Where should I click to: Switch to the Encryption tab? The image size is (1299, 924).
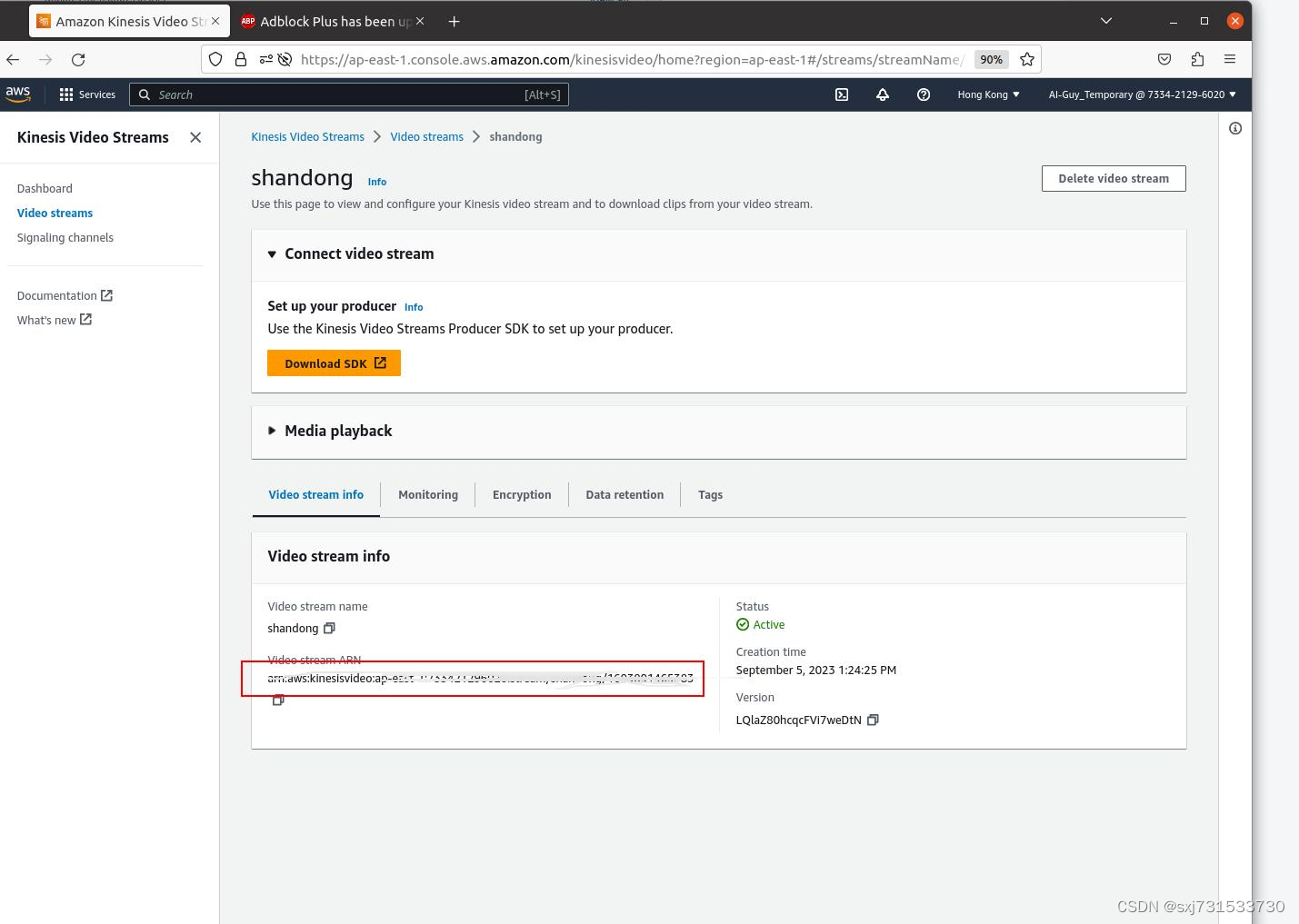[522, 495]
